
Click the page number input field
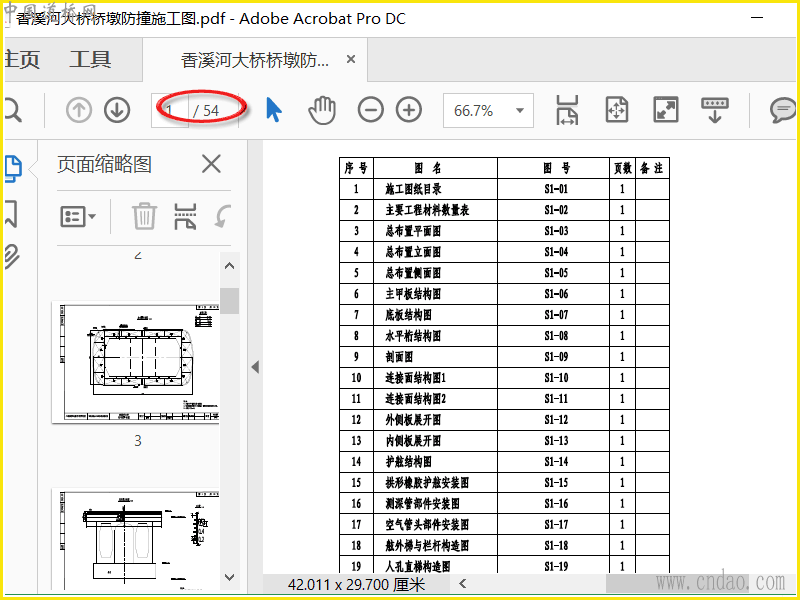[x=170, y=110]
